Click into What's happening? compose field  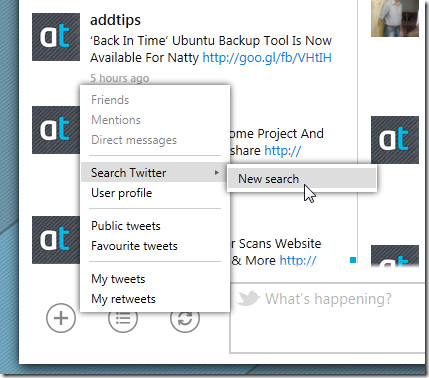[328, 318]
